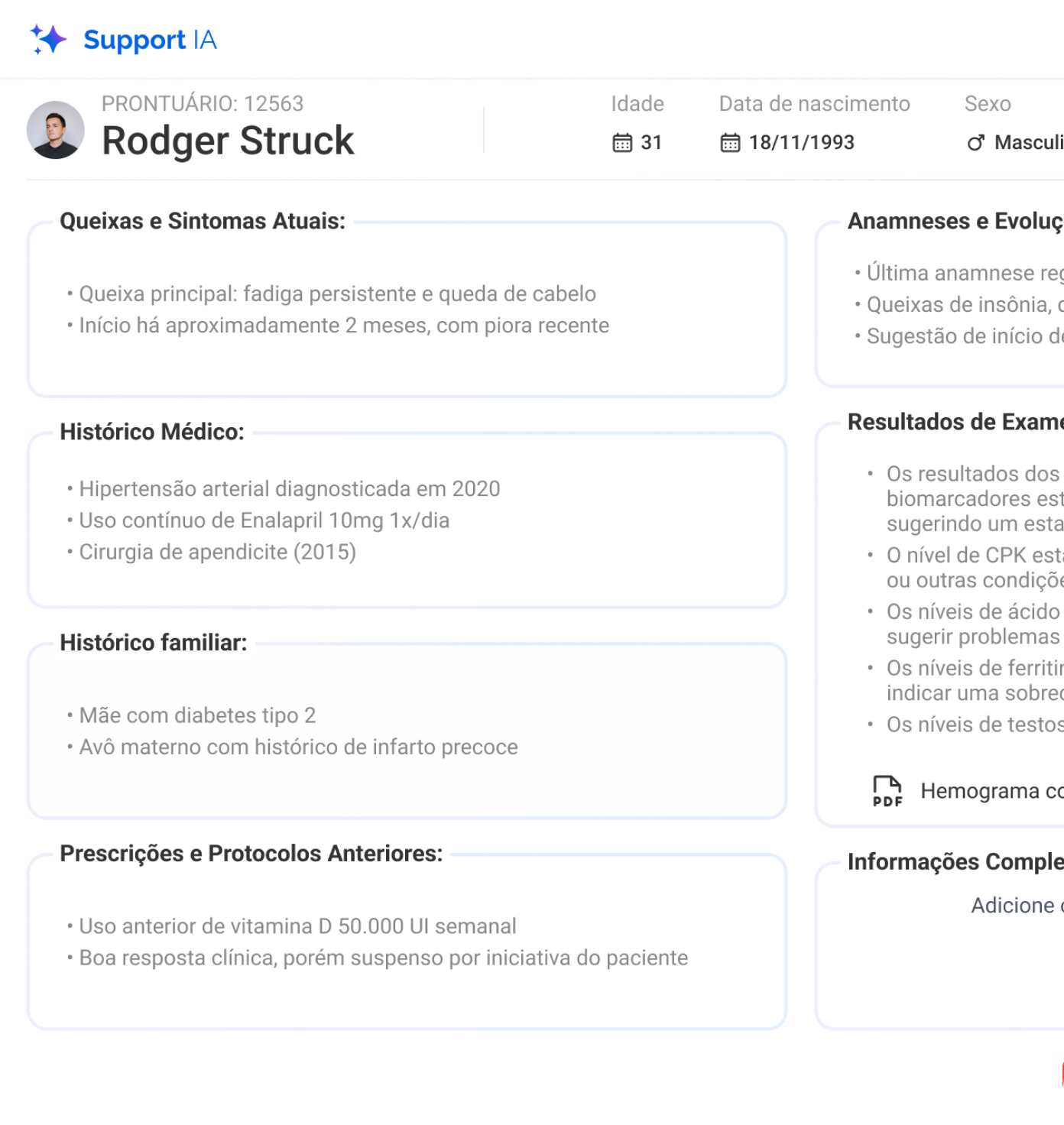Click the male gender symbol icon
The height and width of the screenshot is (1125, 1064).
975,143
